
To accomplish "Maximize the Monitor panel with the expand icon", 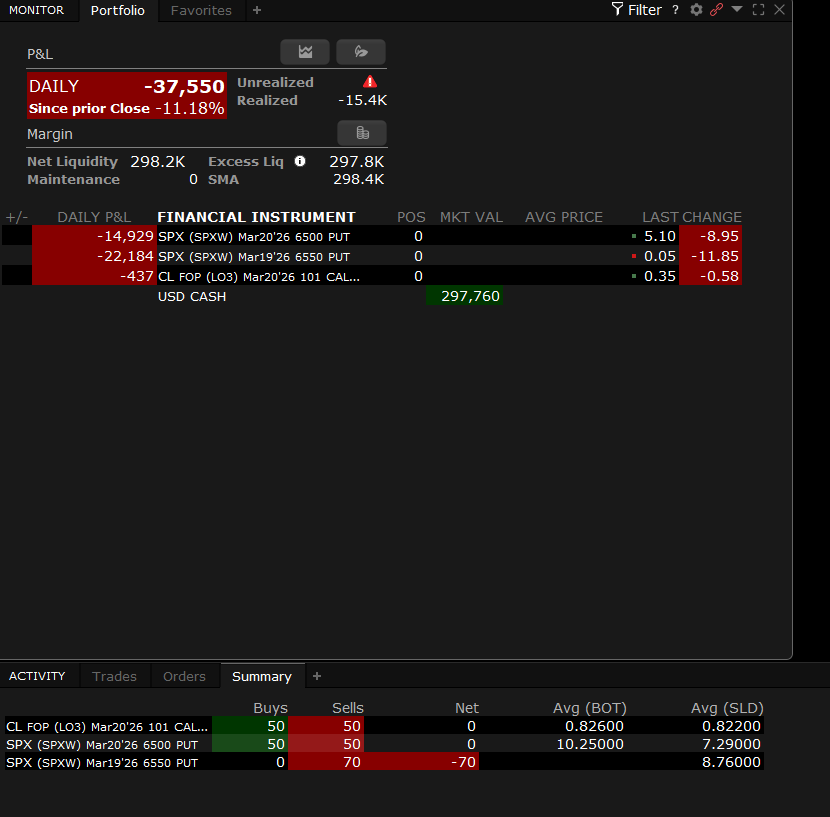I will [x=759, y=10].
